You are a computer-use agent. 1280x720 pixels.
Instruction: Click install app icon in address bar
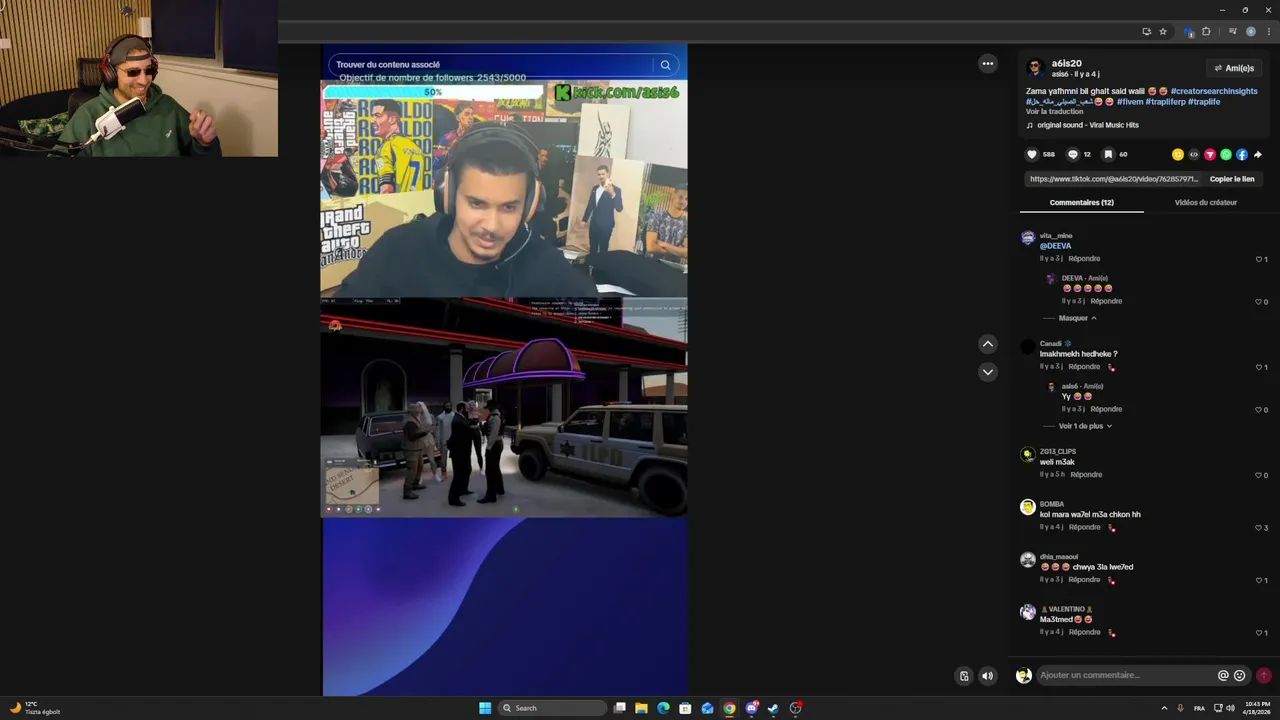click(x=1147, y=32)
